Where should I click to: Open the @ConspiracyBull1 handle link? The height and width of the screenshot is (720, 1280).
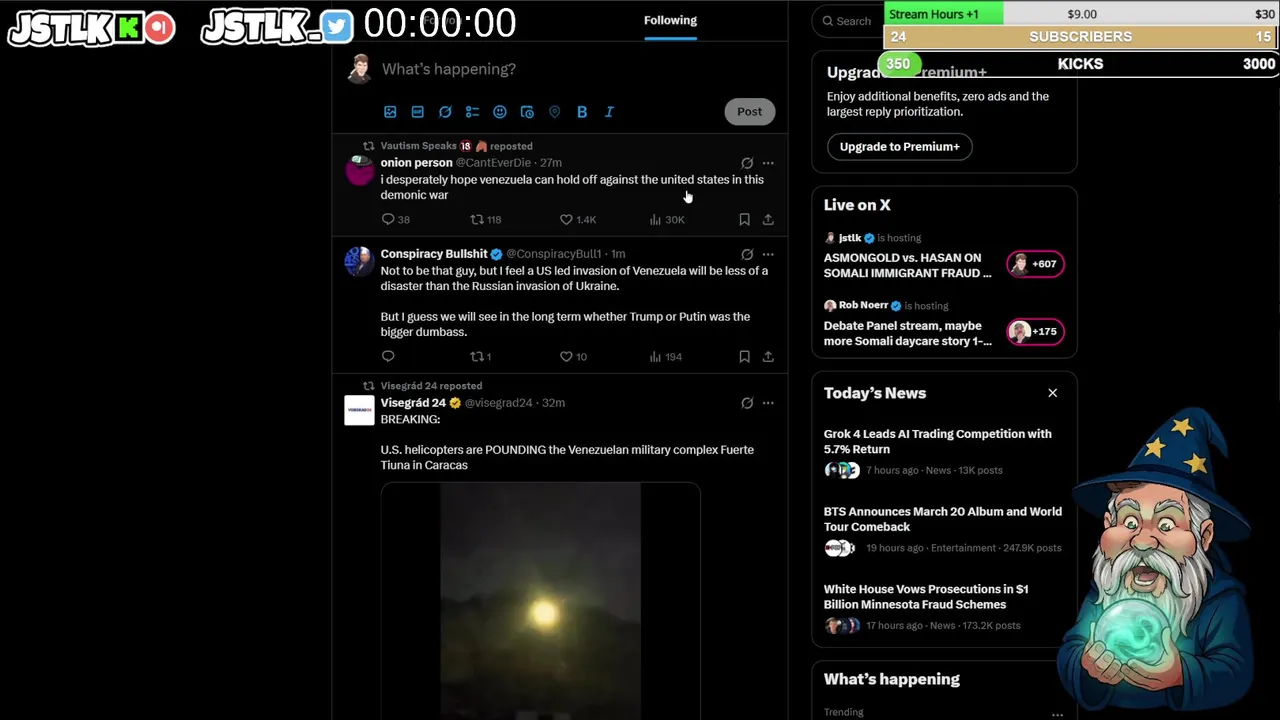(553, 254)
